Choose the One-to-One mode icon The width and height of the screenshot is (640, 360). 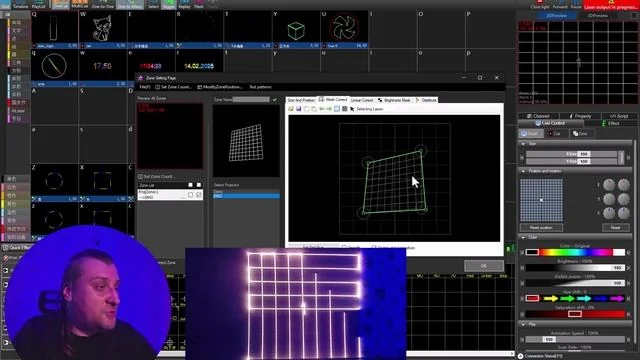point(103,4)
